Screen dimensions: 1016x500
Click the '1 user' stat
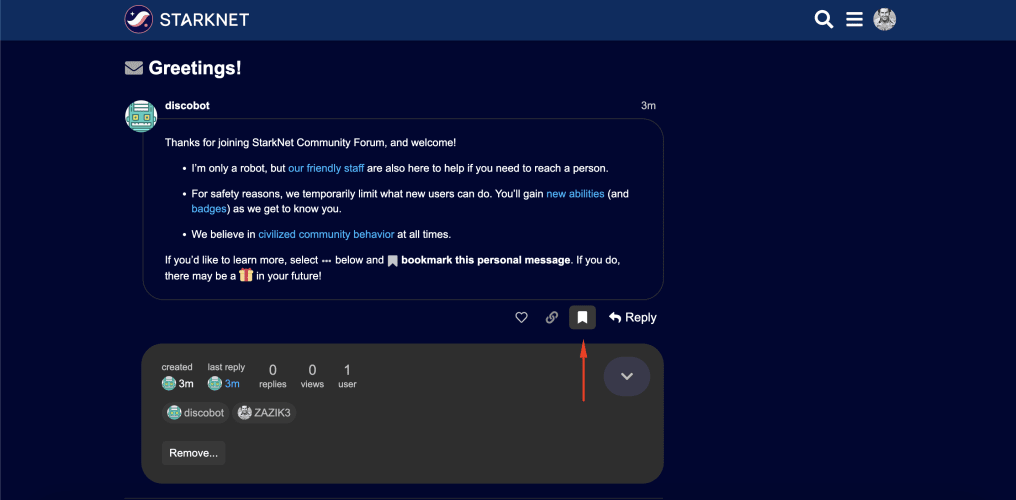(347, 376)
